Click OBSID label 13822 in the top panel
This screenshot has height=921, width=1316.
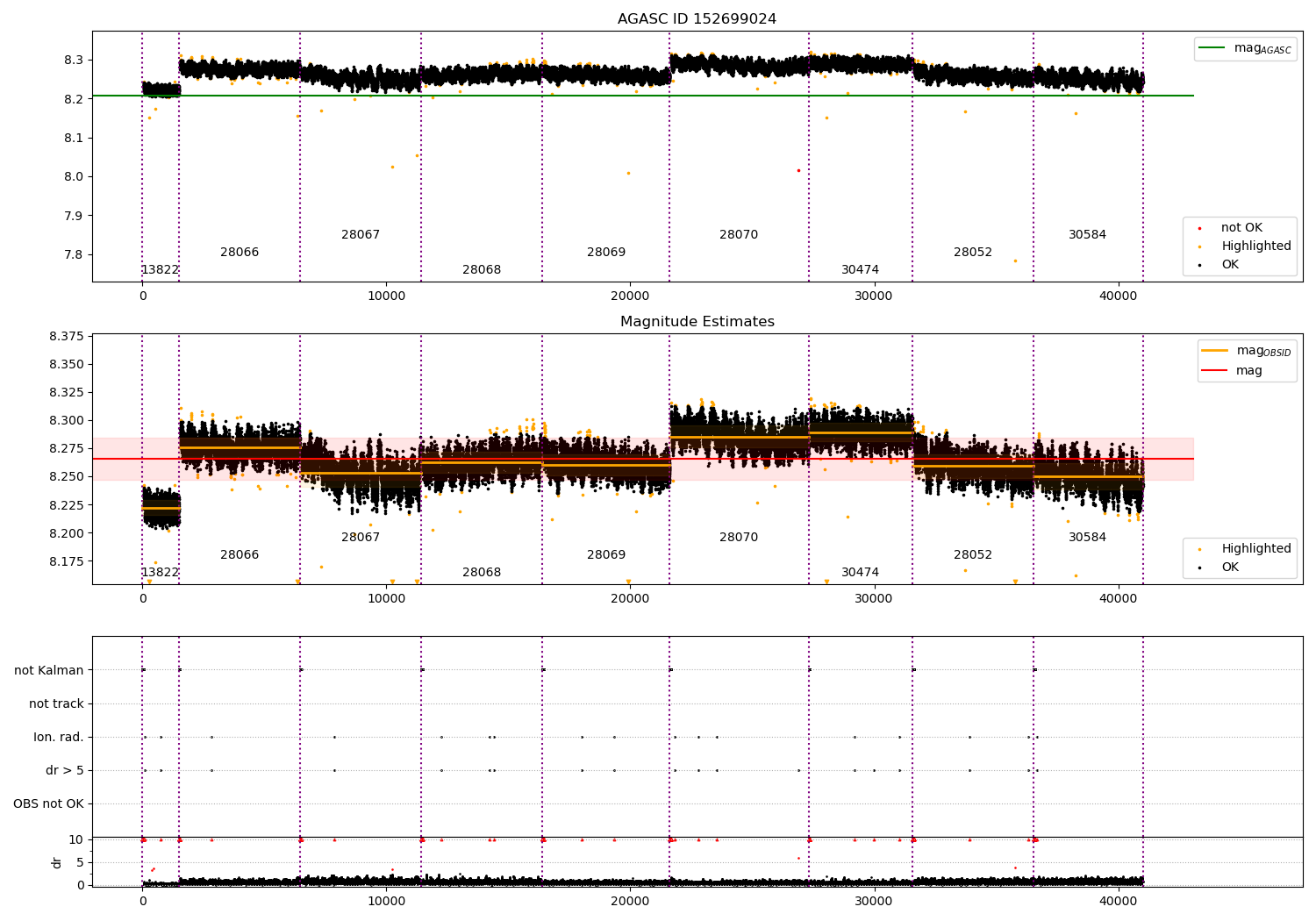[x=160, y=270]
